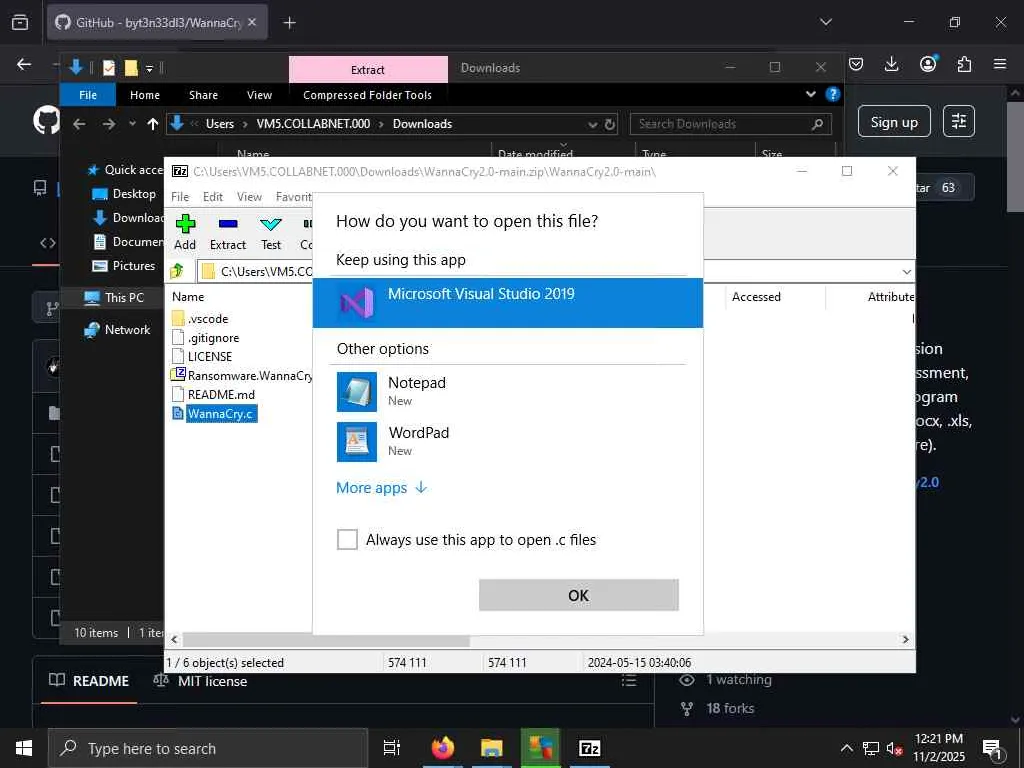Image resolution: width=1024 pixels, height=768 pixels.
Task: List all Firefox tabs dropdown
Action: point(825,22)
